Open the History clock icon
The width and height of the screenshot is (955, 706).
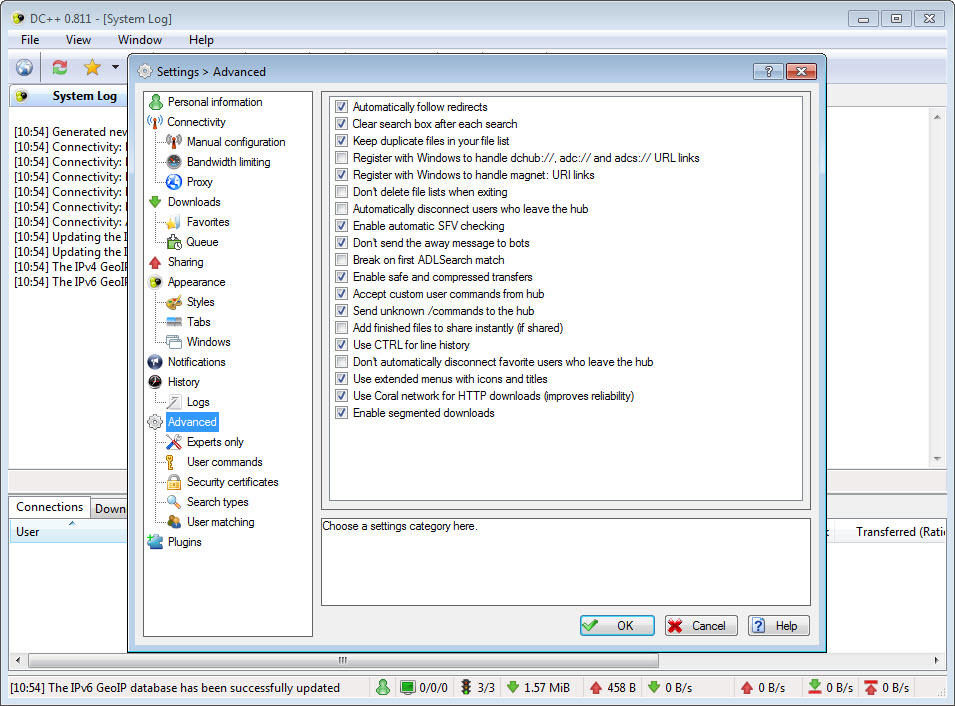click(x=155, y=382)
